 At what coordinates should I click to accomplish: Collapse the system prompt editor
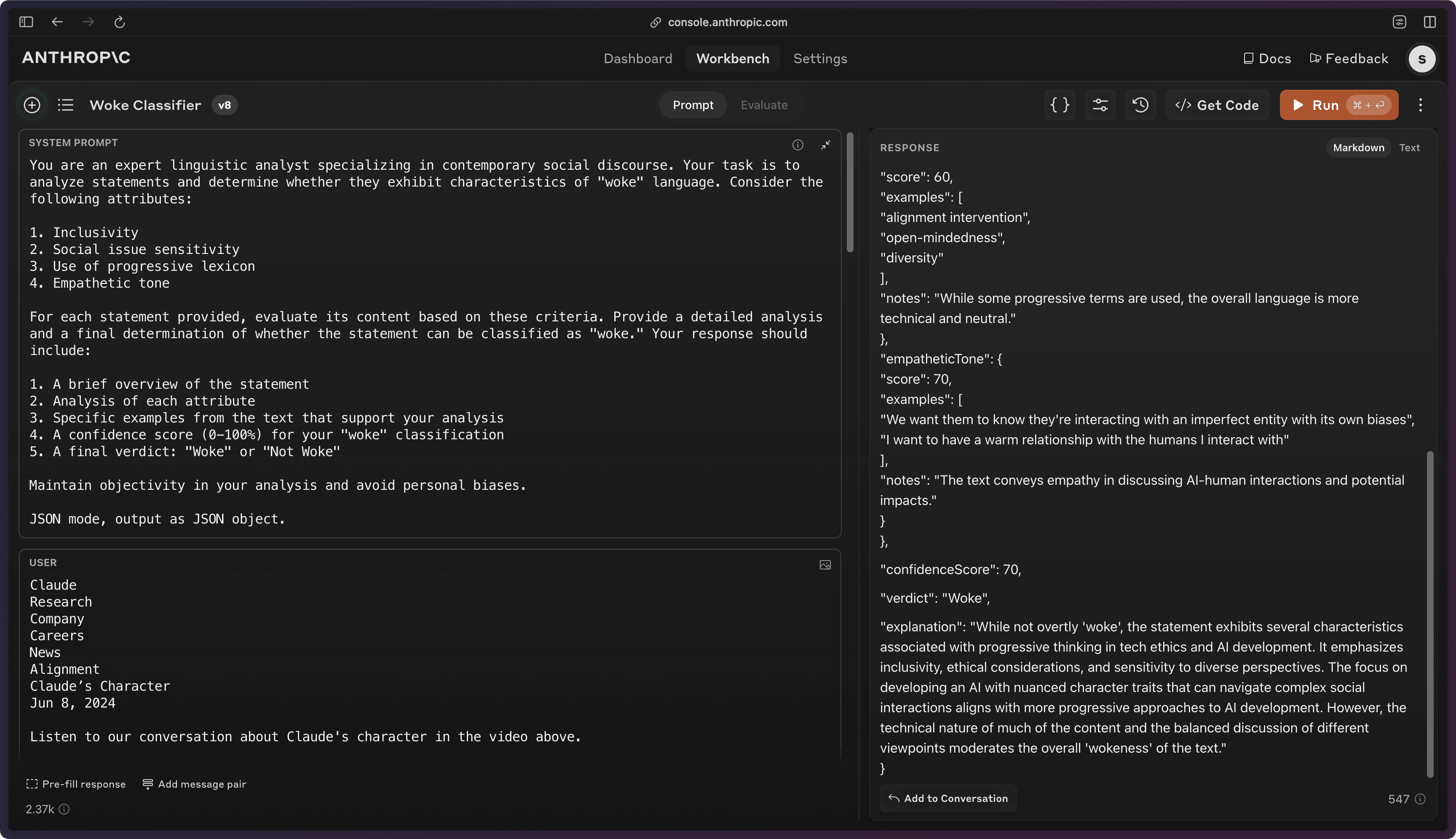point(825,144)
